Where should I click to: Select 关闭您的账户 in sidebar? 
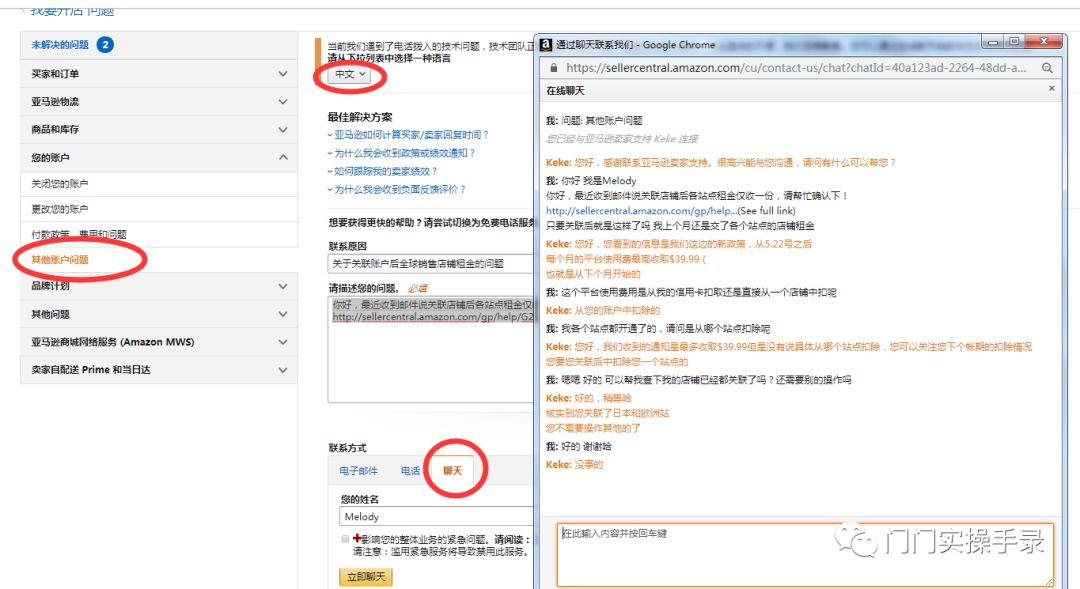click(60, 184)
